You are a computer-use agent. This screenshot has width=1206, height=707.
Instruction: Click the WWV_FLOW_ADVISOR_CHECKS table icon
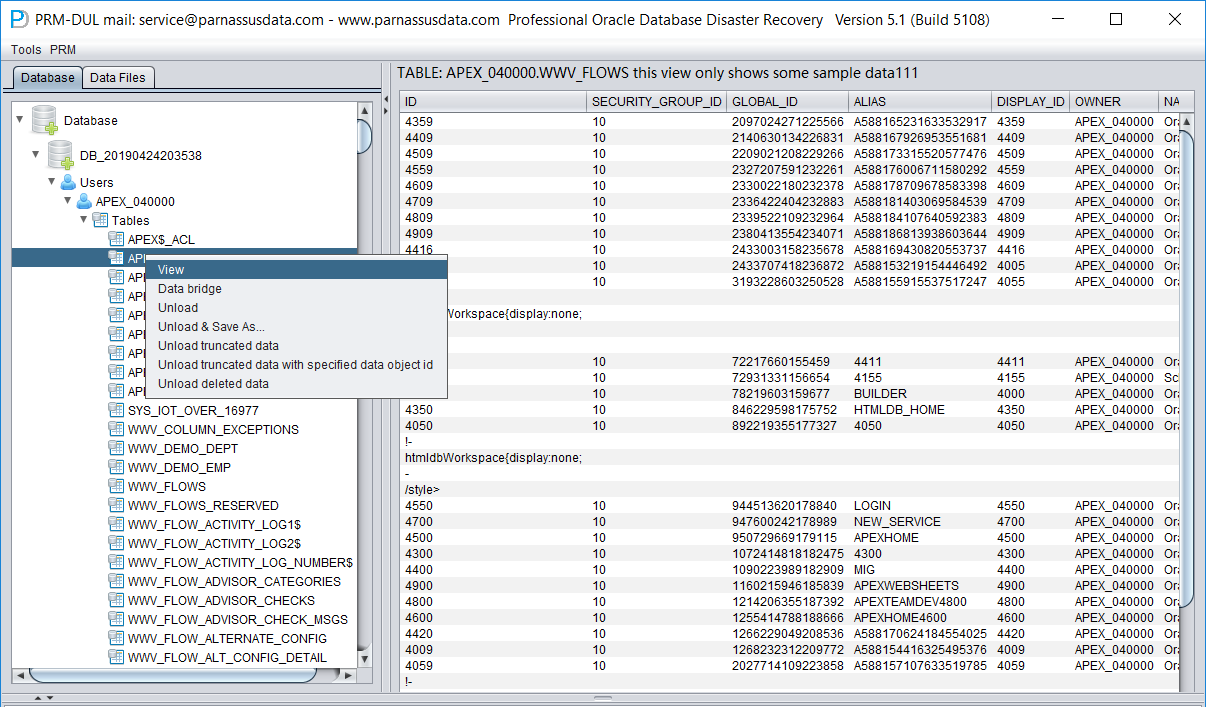tap(116, 600)
